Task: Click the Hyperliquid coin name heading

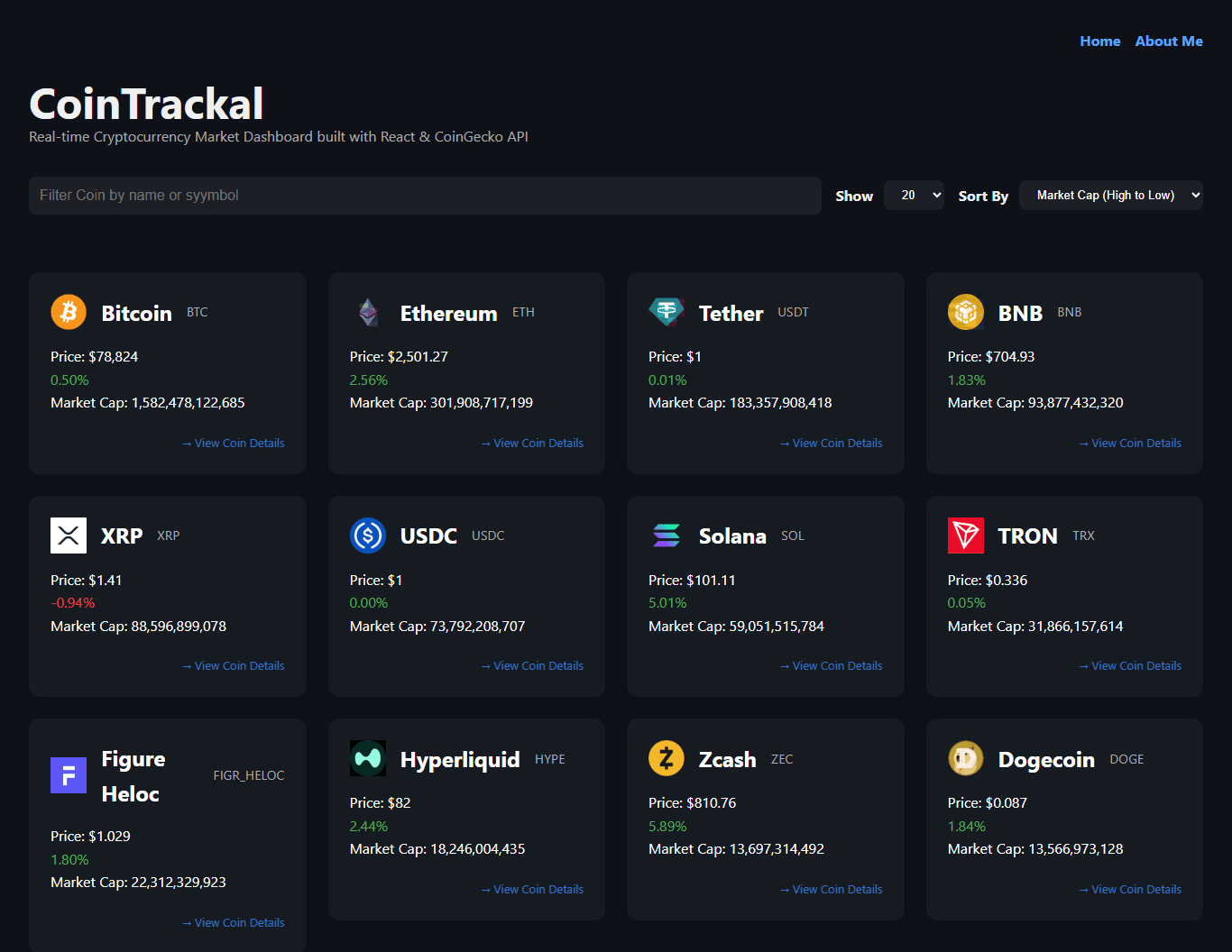Action: 460,759
